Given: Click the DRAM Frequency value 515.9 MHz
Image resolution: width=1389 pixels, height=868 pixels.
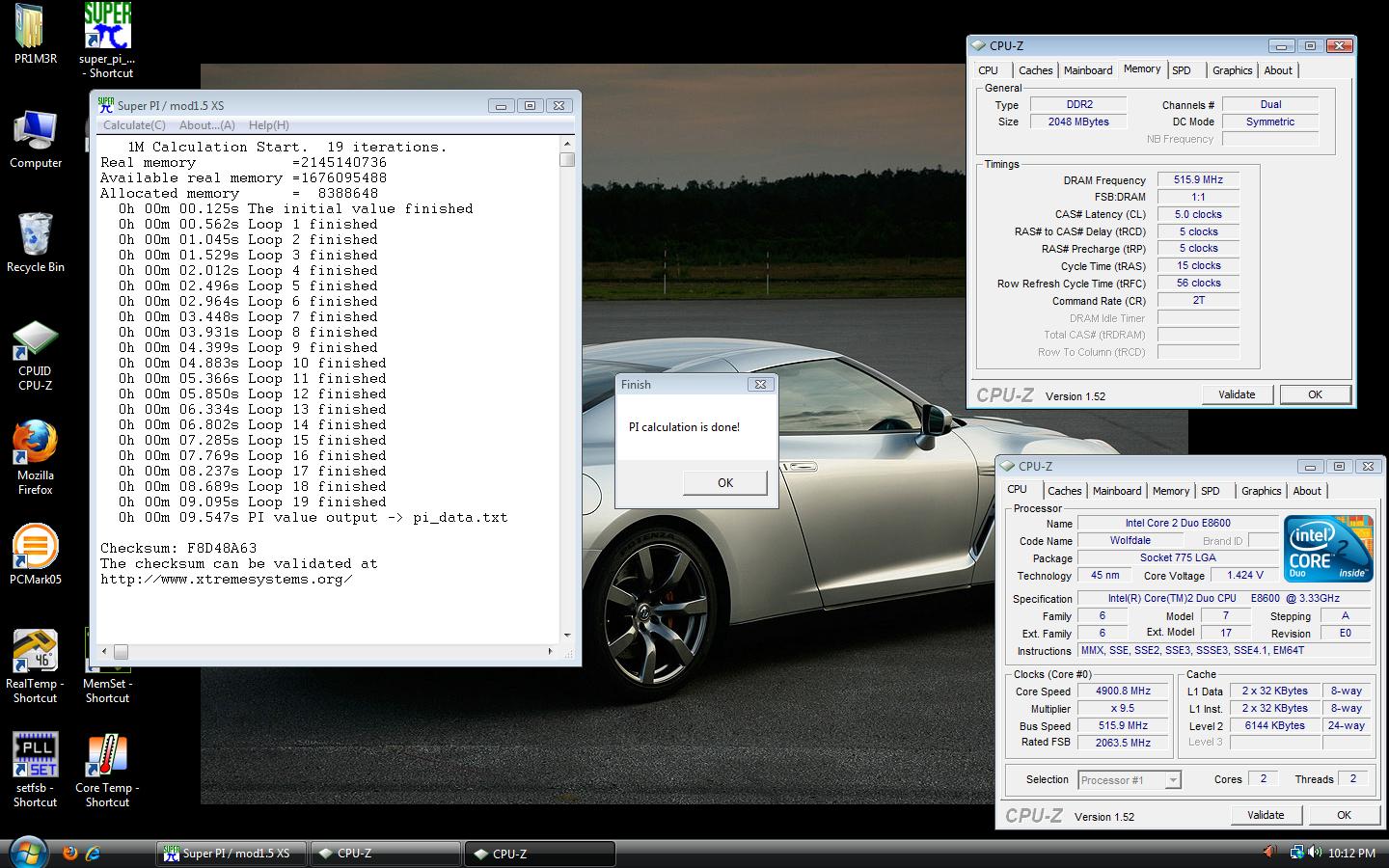Looking at the screenshot, I should click(1198, 180).
